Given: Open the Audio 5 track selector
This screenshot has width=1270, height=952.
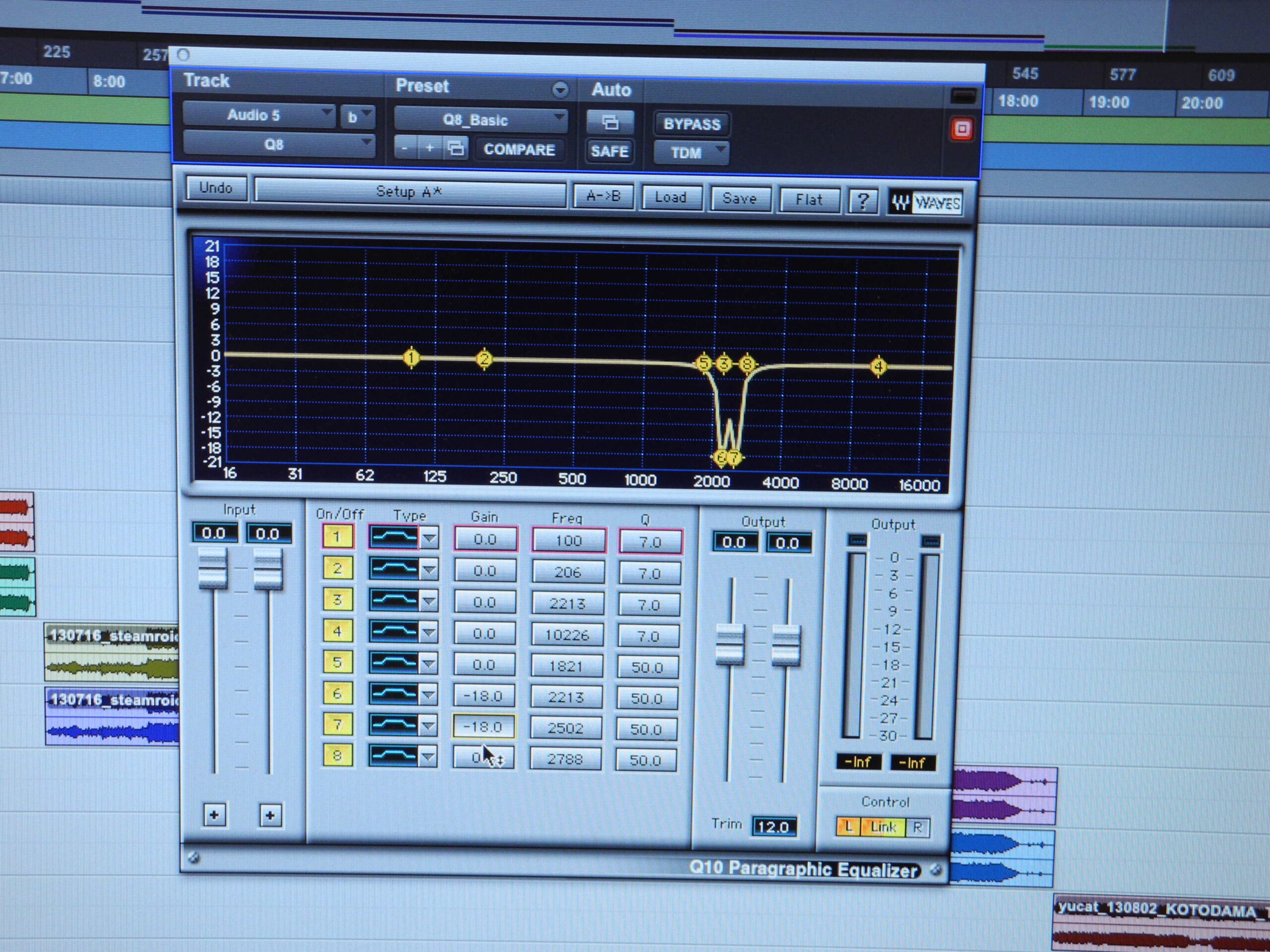Looking at the screenshot, I should (x=259, y=115).
